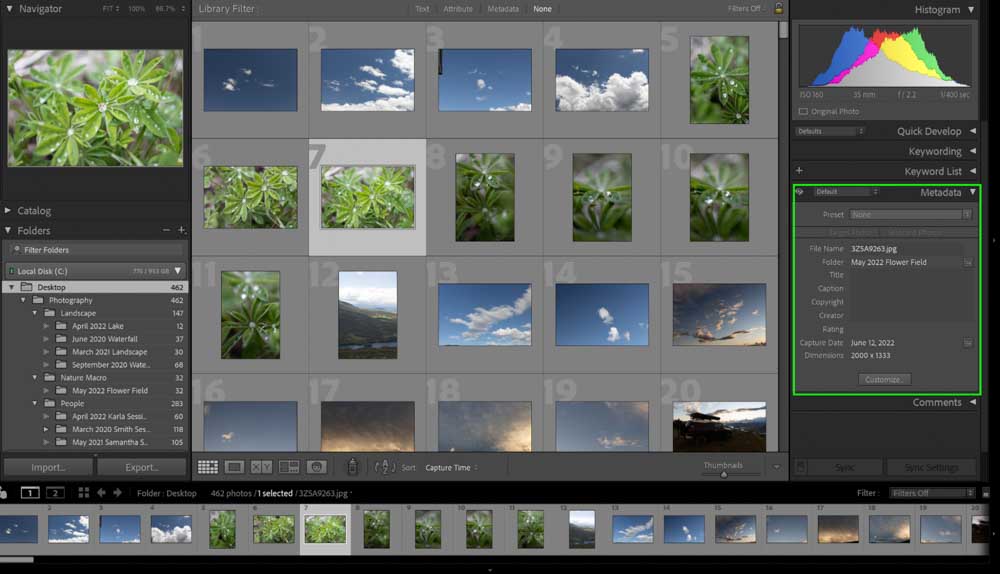Select the Attribute filter tab
The width and height of the screenshot is (1000, 574).
[x=458, y=9]
